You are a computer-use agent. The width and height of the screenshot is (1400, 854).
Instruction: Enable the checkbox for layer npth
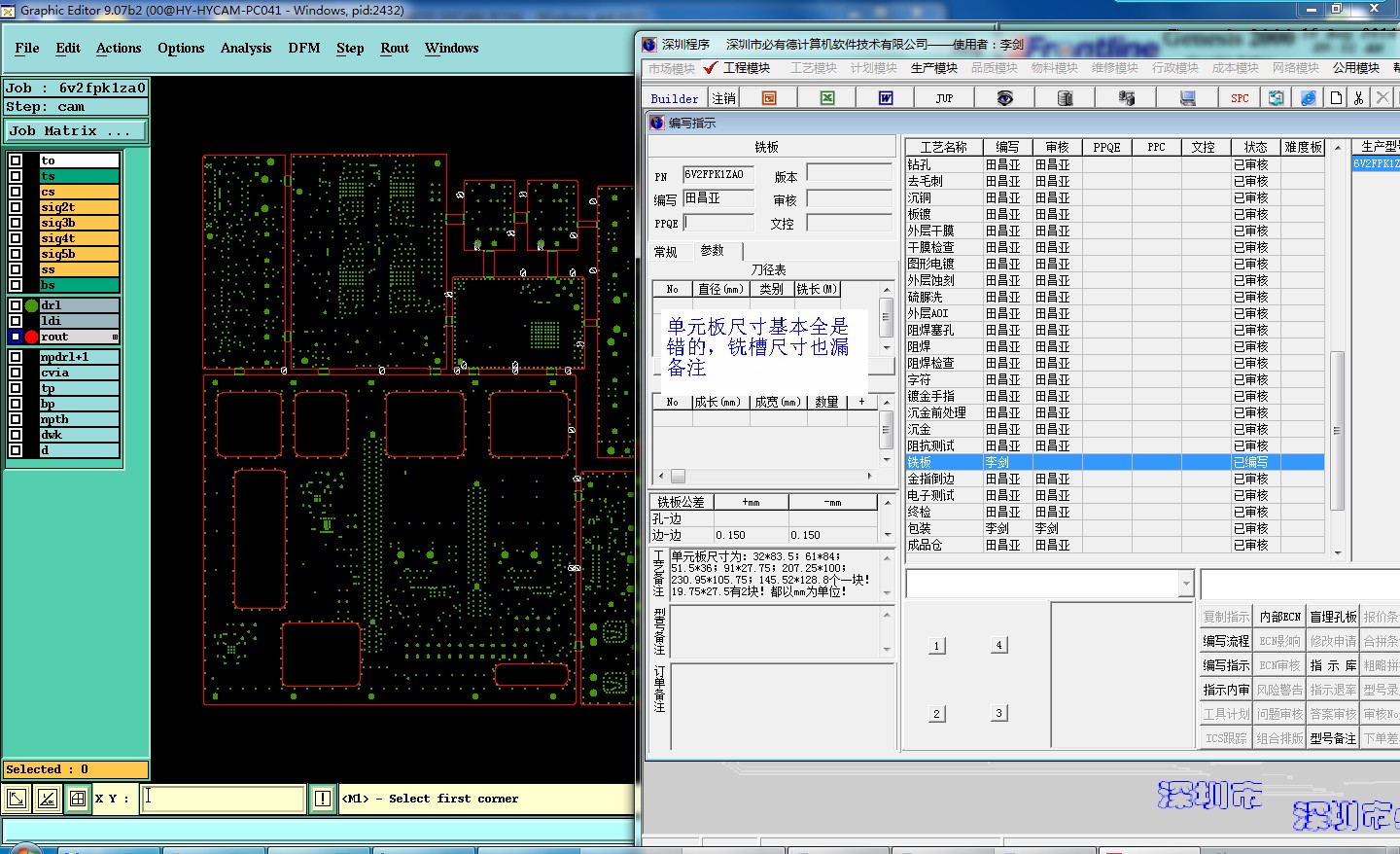tap(16, 419)
